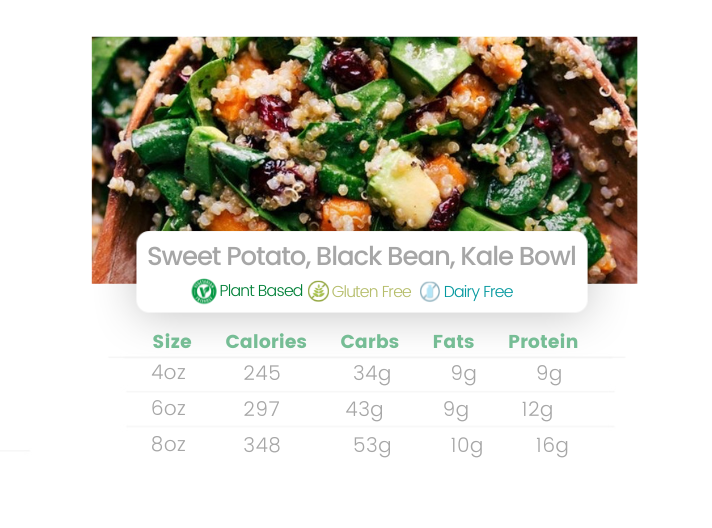Click the Sweet Potato, Black Bean, Kale Bowl title

pos(362,256)
